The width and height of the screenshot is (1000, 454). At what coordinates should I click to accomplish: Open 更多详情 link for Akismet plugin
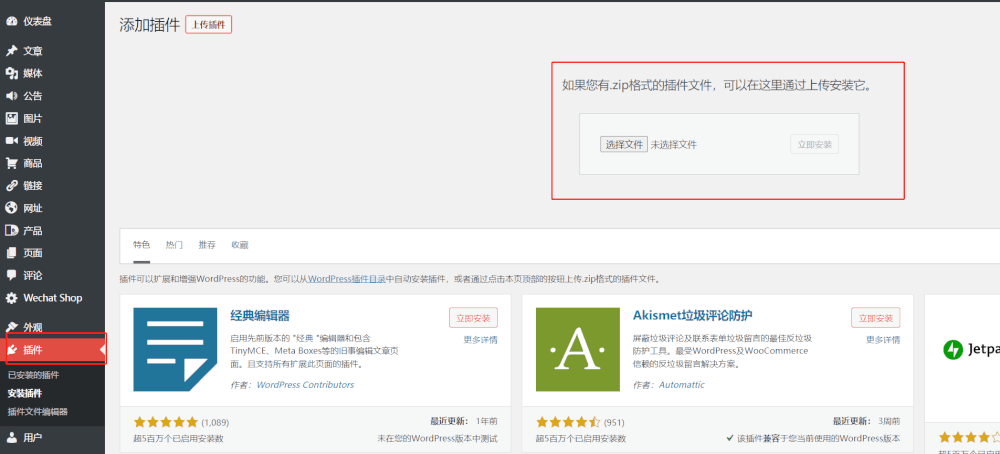coord(882,340)
